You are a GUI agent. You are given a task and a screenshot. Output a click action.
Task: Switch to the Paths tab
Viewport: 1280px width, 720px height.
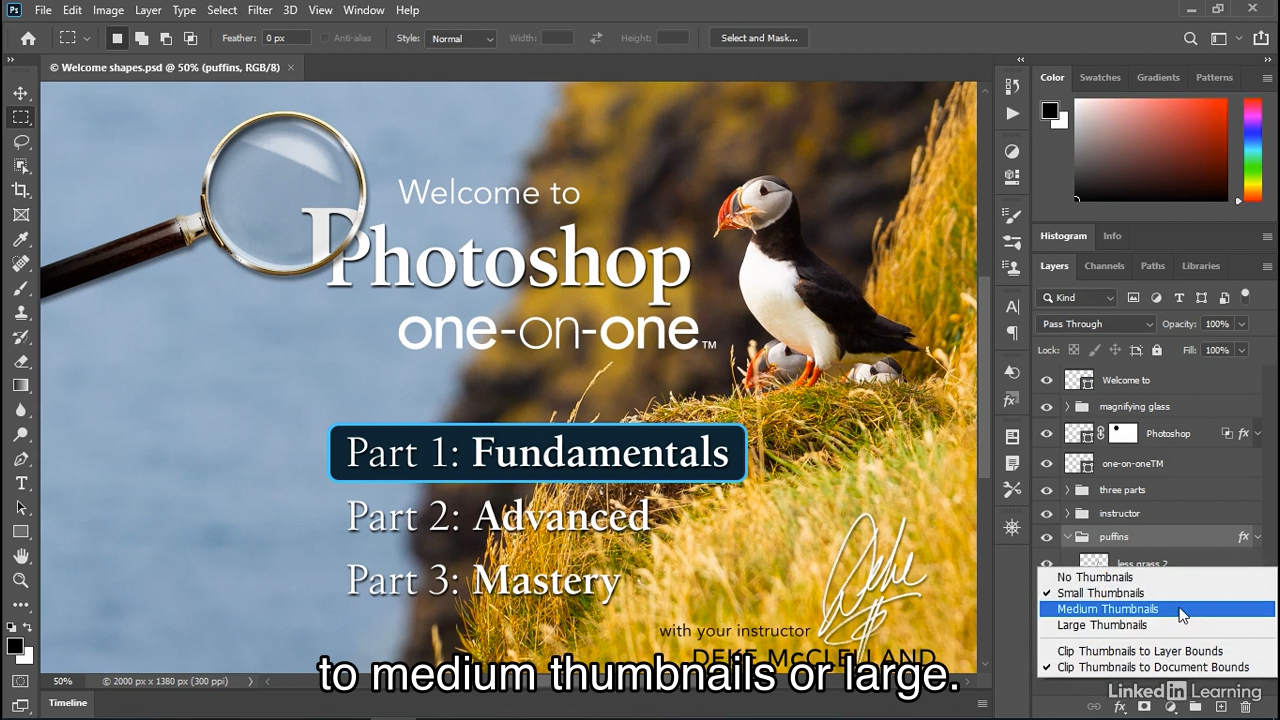(x=1153, y=266)
